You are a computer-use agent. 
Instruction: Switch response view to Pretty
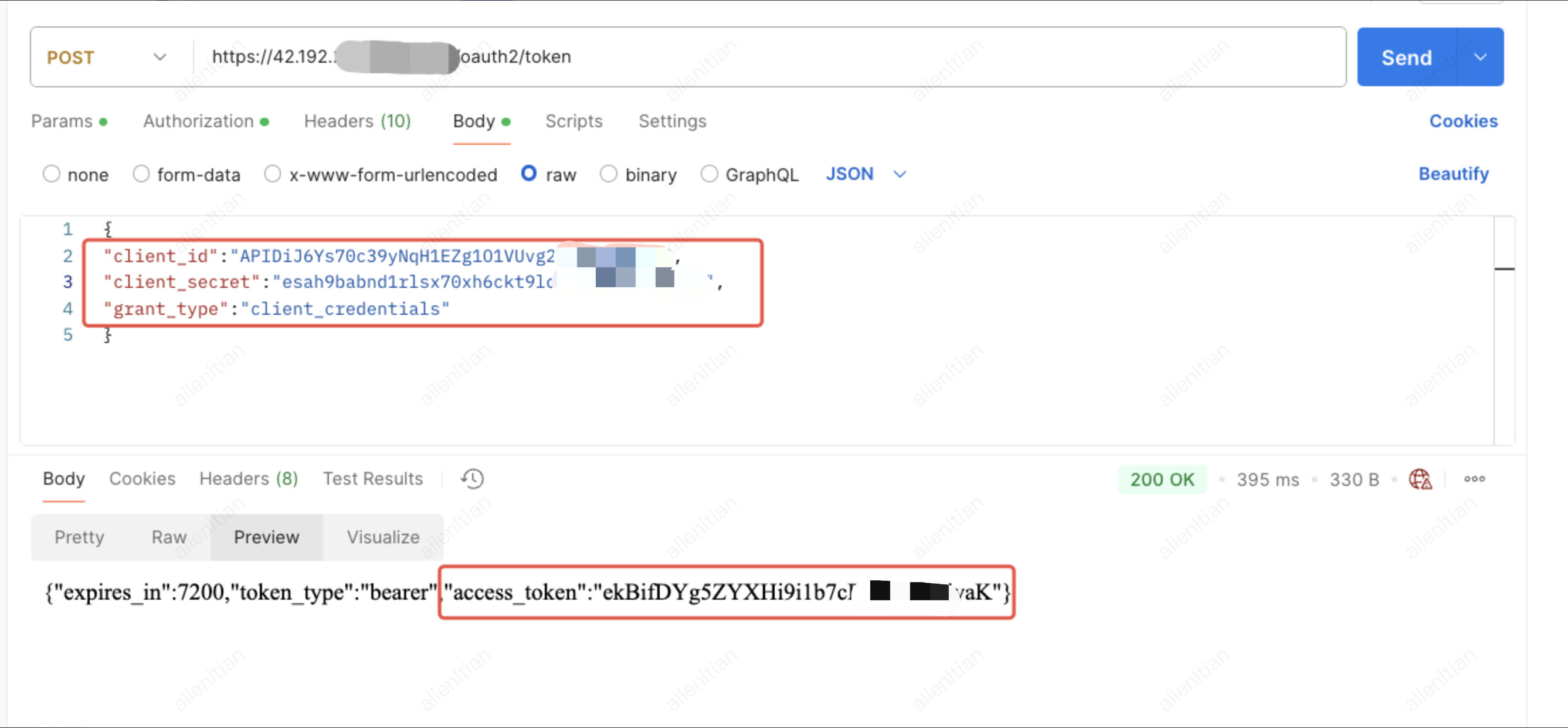tap(79, 537)
